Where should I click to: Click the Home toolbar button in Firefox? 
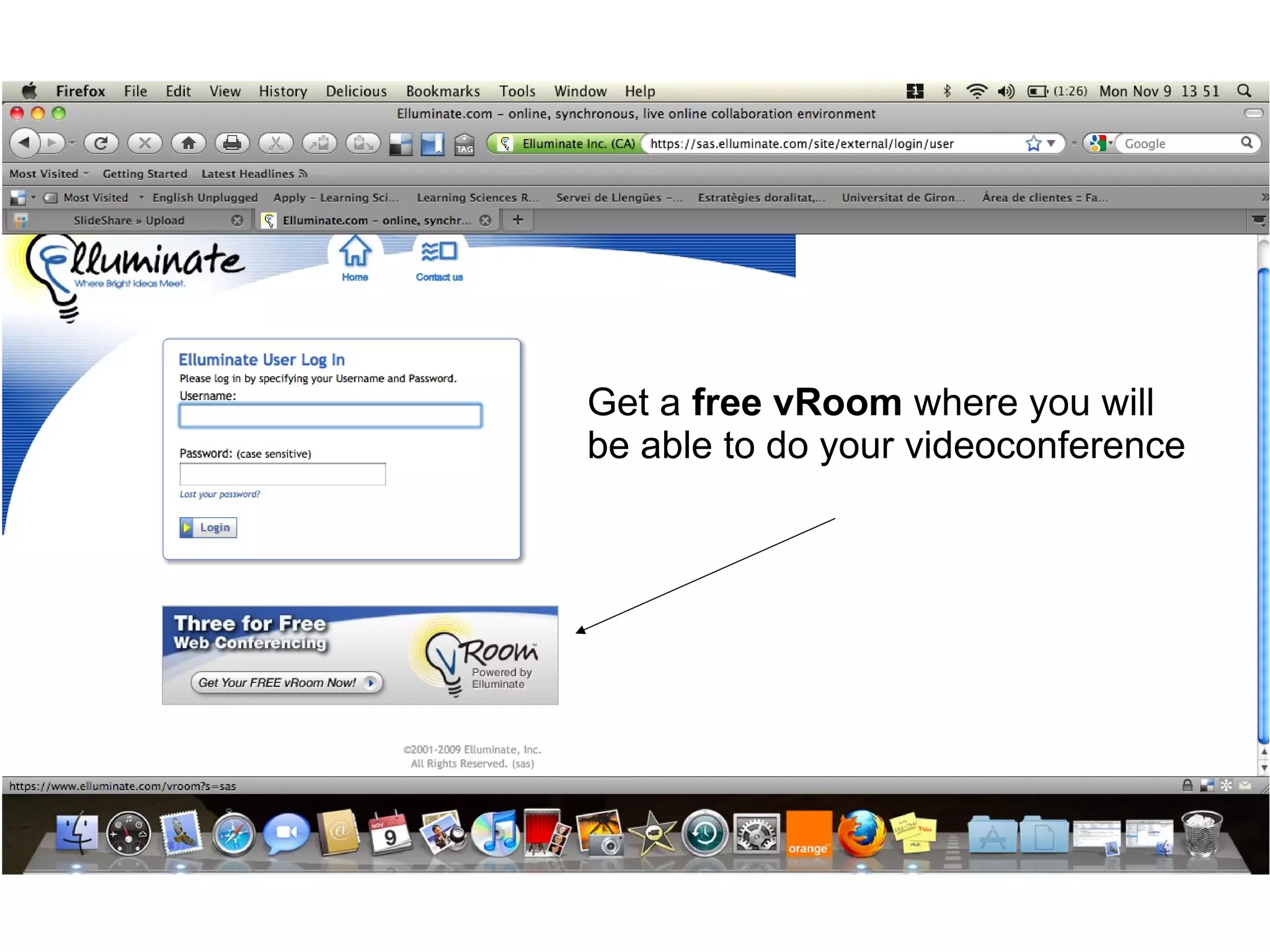click(189, 143)
